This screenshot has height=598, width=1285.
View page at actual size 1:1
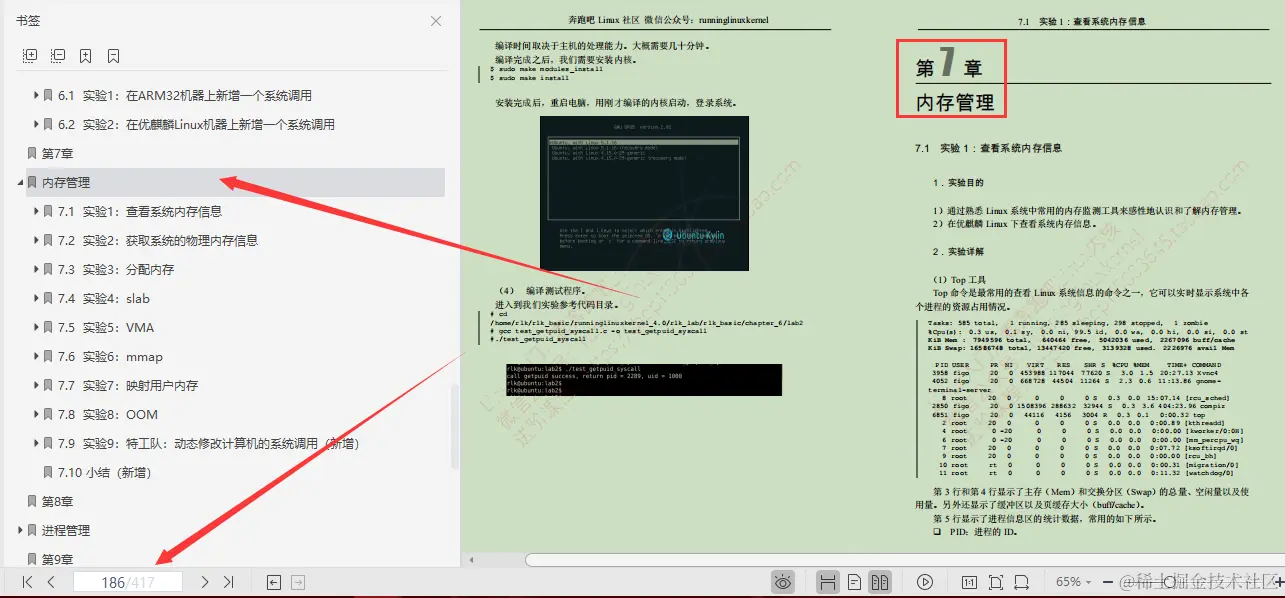pos(970,581)
